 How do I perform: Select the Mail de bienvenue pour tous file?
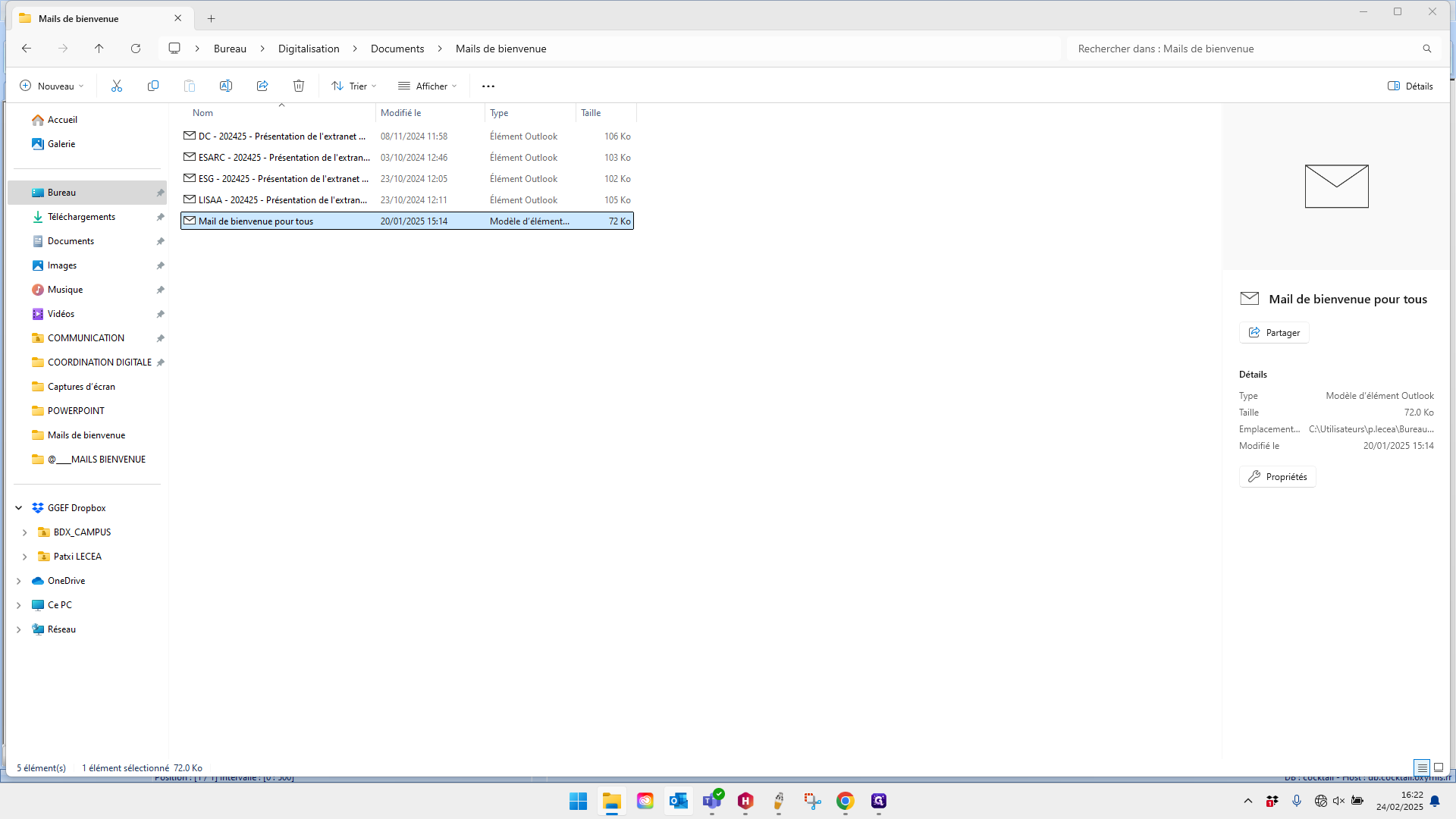[x=407, y=221]
